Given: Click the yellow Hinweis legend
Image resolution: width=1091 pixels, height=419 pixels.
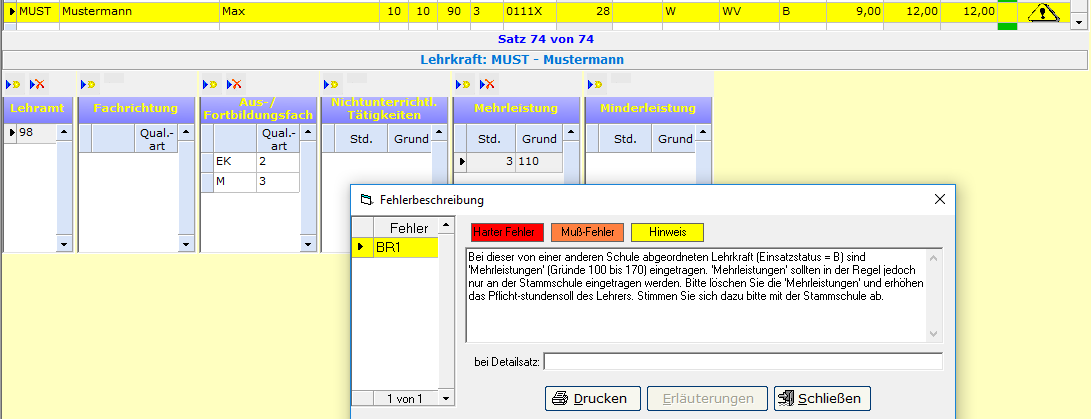Looking at the screenshot, I should [667, 232].
